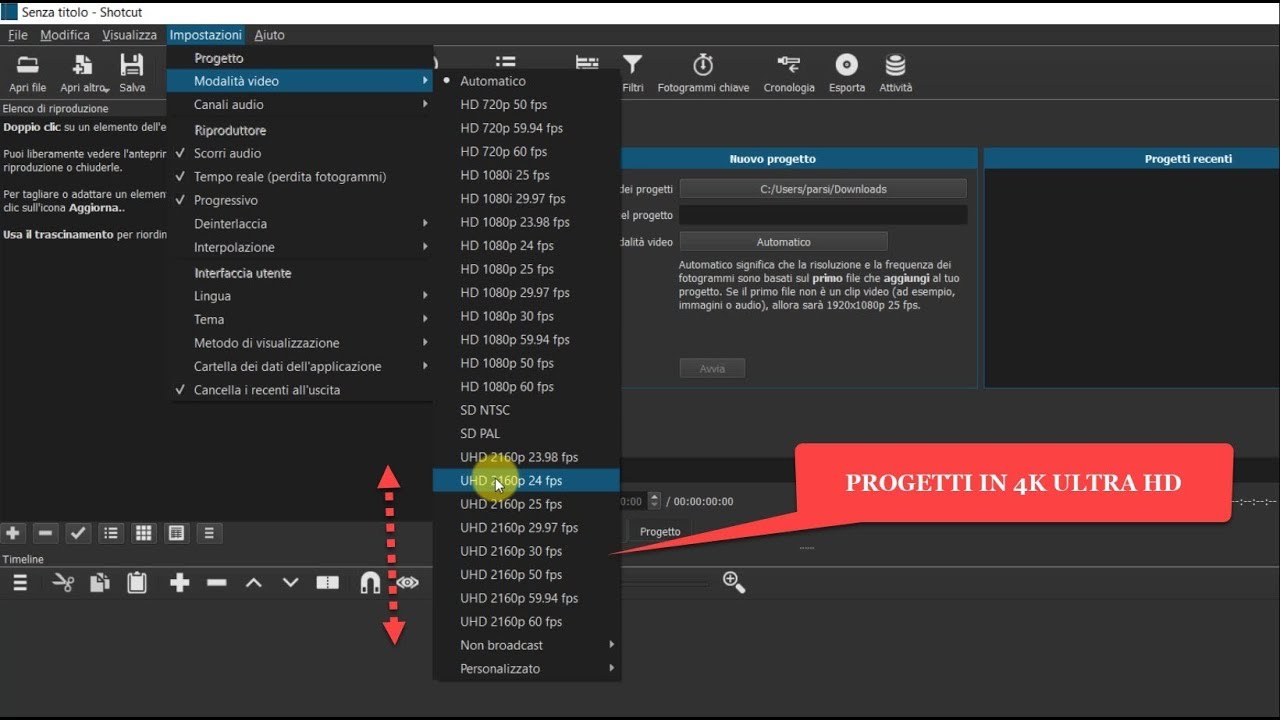Toggle scrub while dragging eye icon

pos(407,582)
